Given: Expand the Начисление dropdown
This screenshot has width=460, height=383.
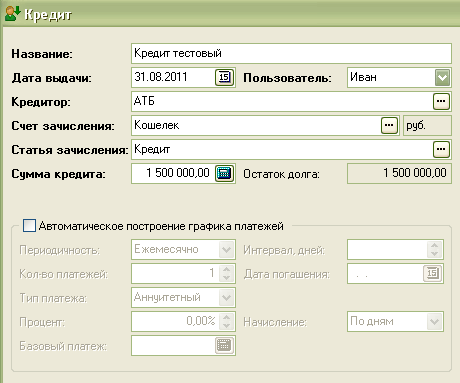Looking at the screenshot, I should [435, 321].
